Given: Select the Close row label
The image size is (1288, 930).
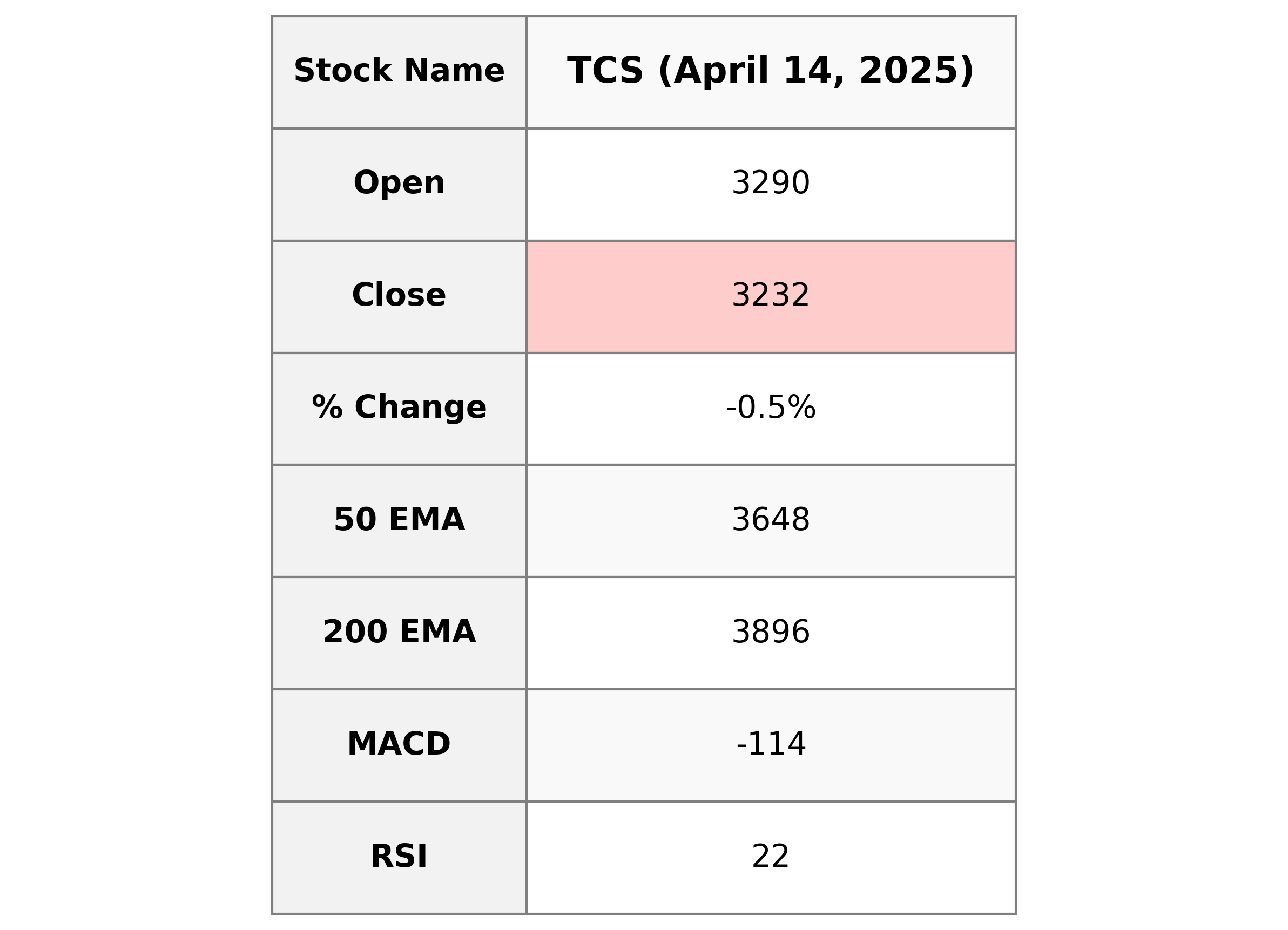Looking at the screenshot, I should tap(399, 295).
